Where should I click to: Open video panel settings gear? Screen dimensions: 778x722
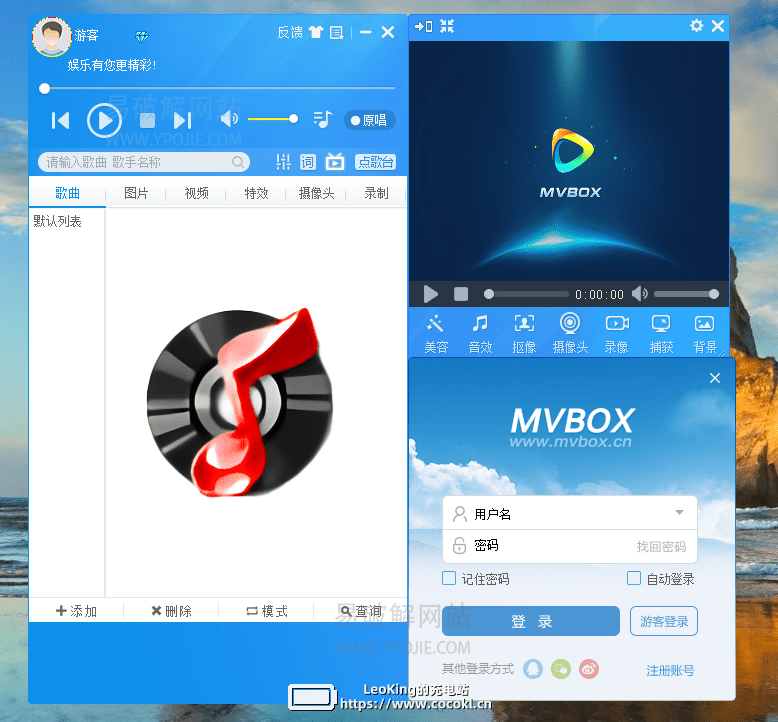click(696, 26)
